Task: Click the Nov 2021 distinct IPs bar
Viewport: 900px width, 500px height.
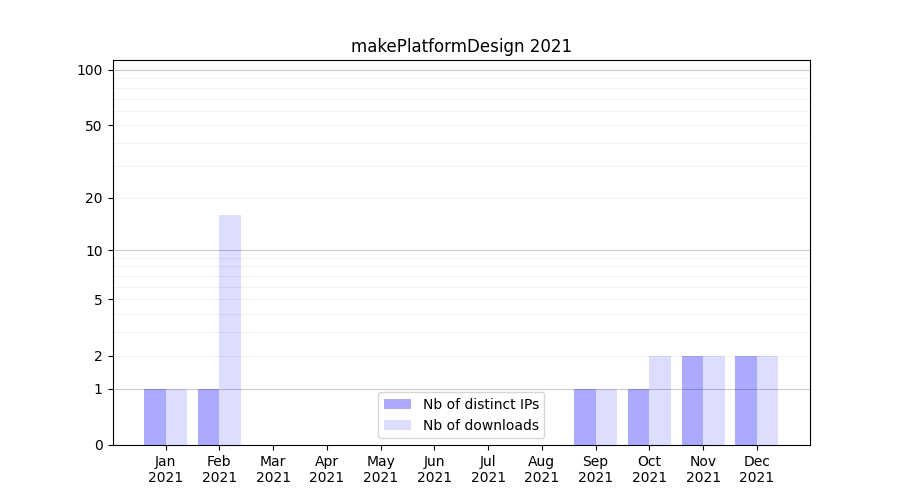Action: [x=692, y=400]
